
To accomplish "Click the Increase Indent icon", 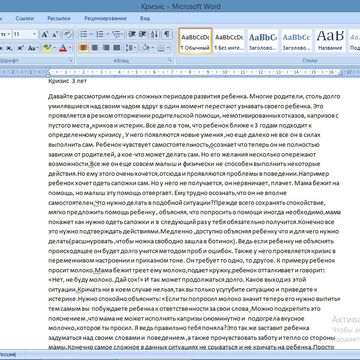I will click(x=143, y=34).
